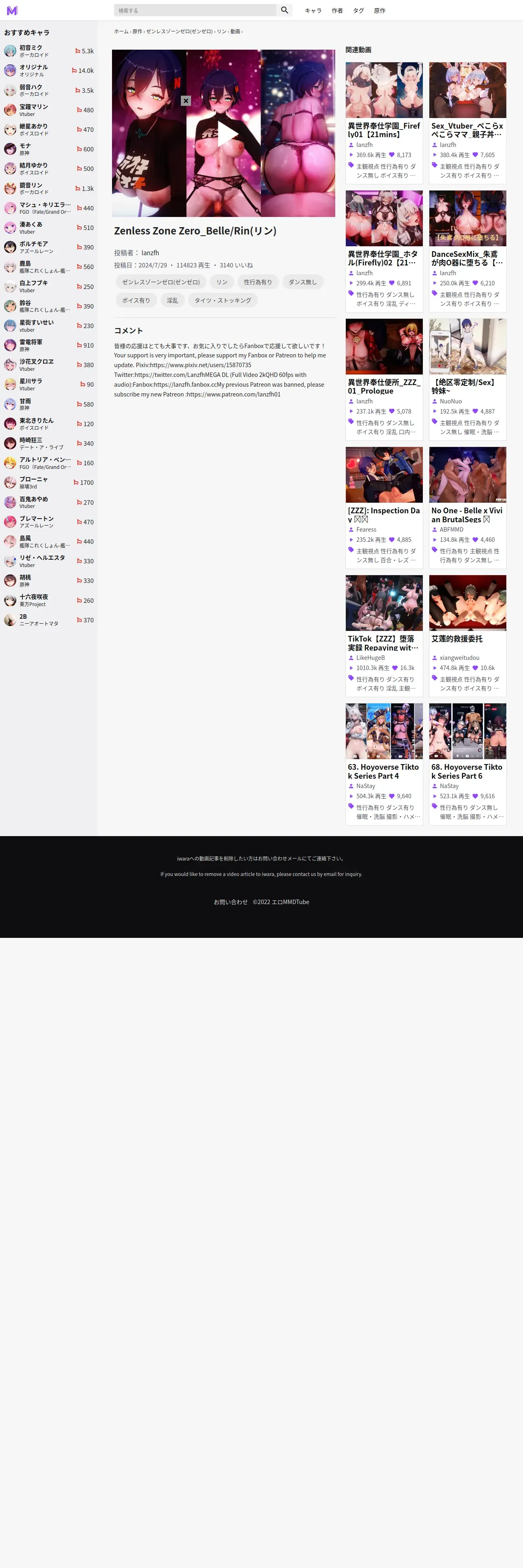Screen dimensions: 523x1568
Task: Open author ABFMMD in related videos
Action: (451, 530)
